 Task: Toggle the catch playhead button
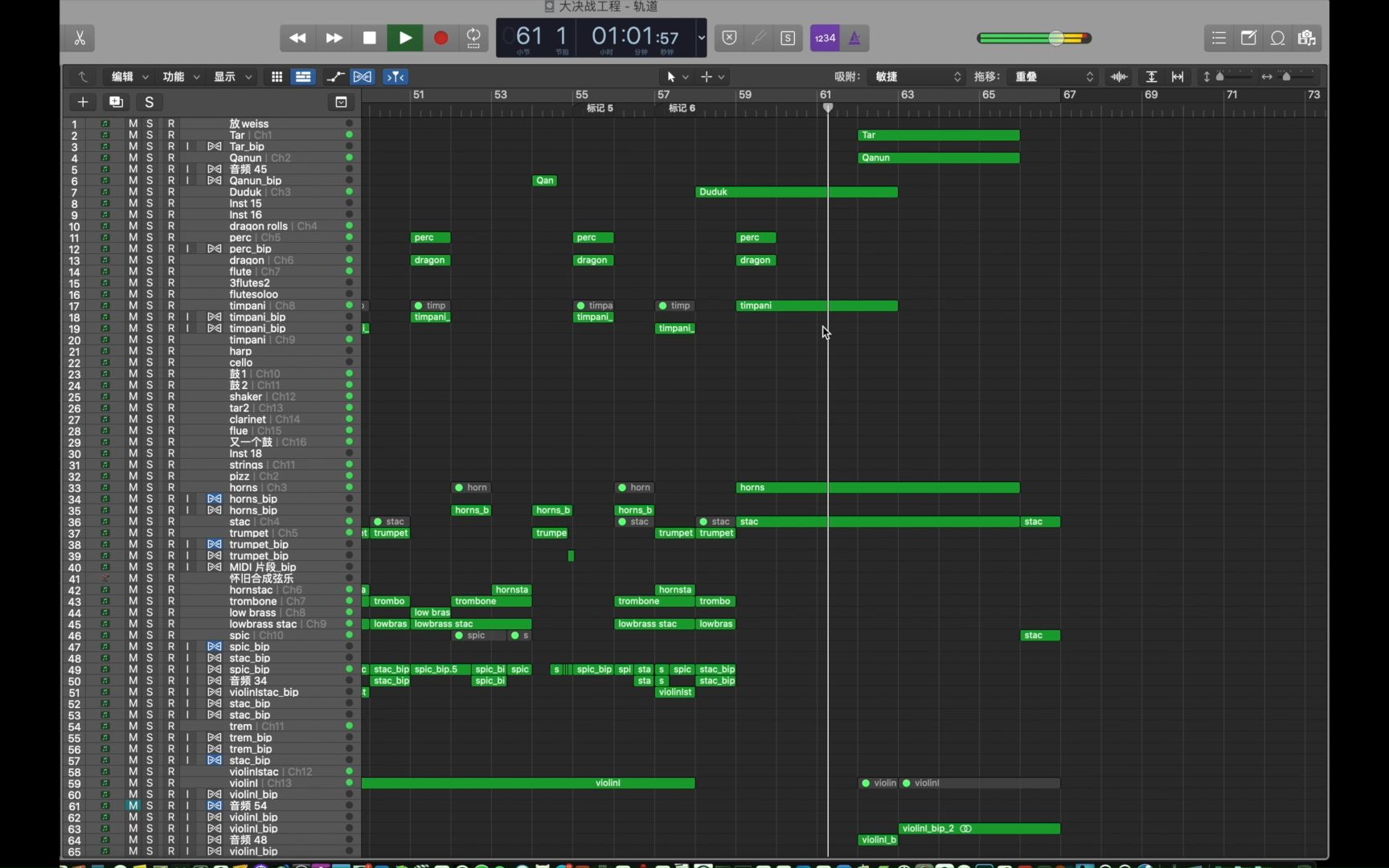click(x=395, y=76)
